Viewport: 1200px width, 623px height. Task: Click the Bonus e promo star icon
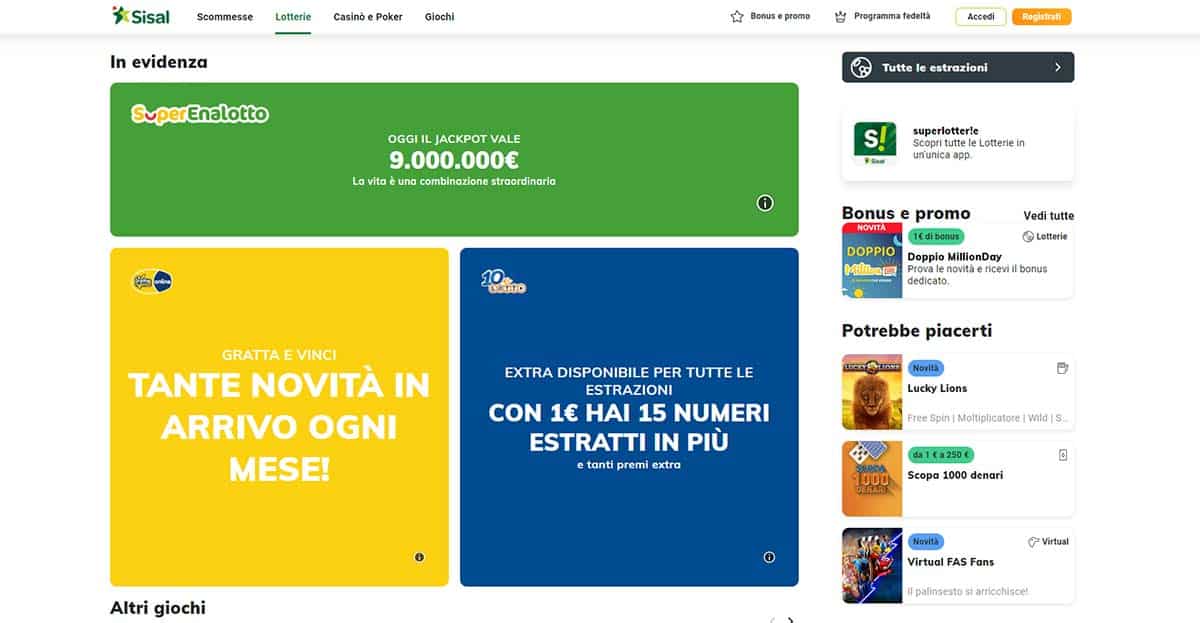[x=737, y=17]
